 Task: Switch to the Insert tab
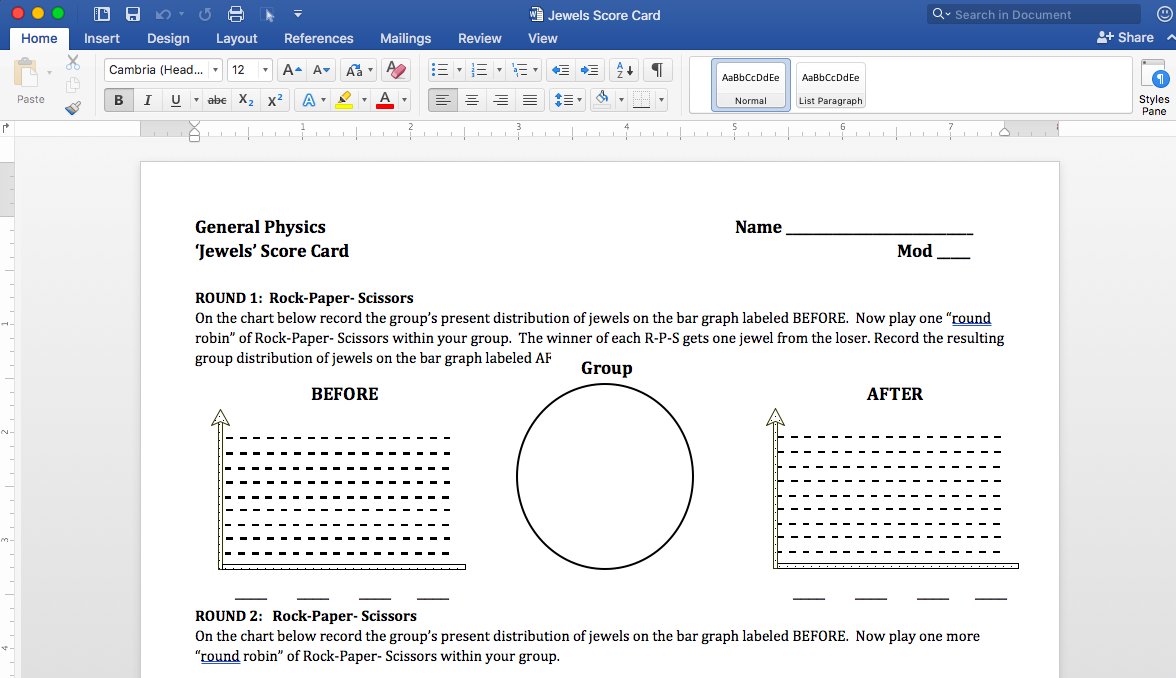(101, 38)
